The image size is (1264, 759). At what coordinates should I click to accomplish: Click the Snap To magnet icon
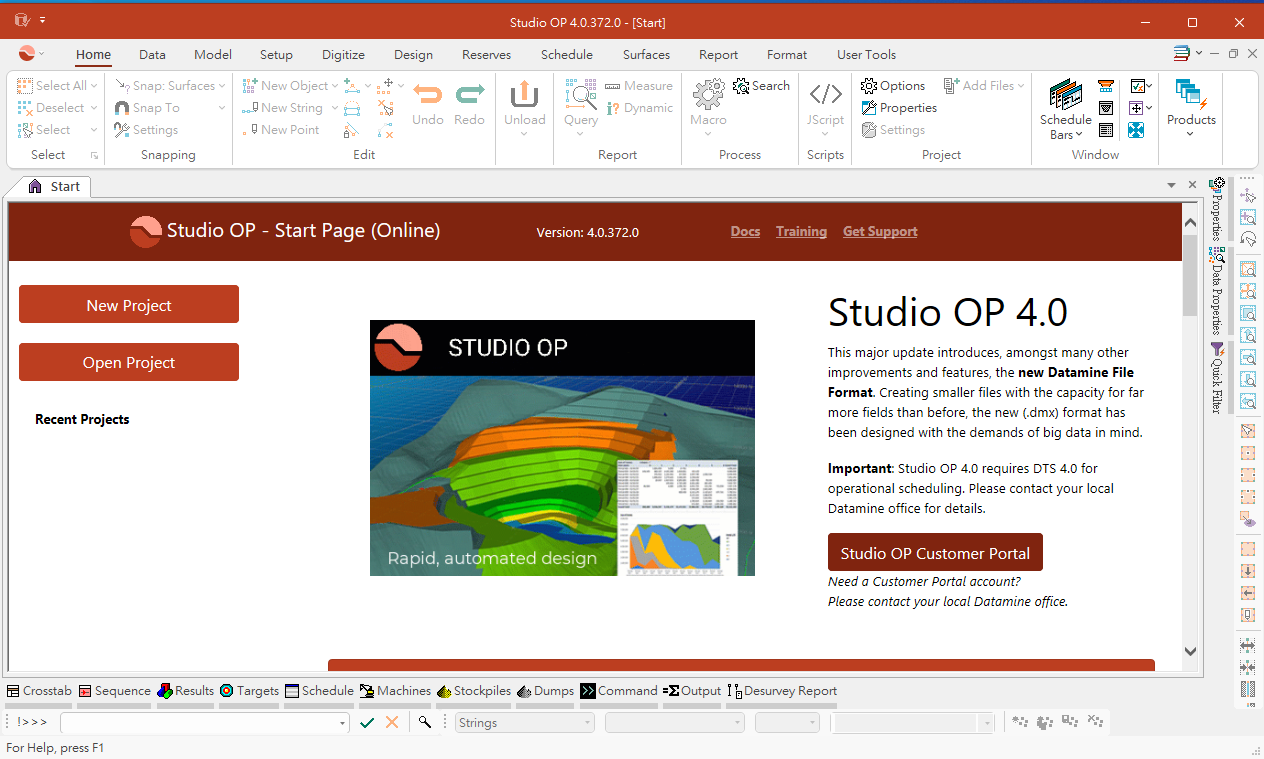[x=122, y=108]
